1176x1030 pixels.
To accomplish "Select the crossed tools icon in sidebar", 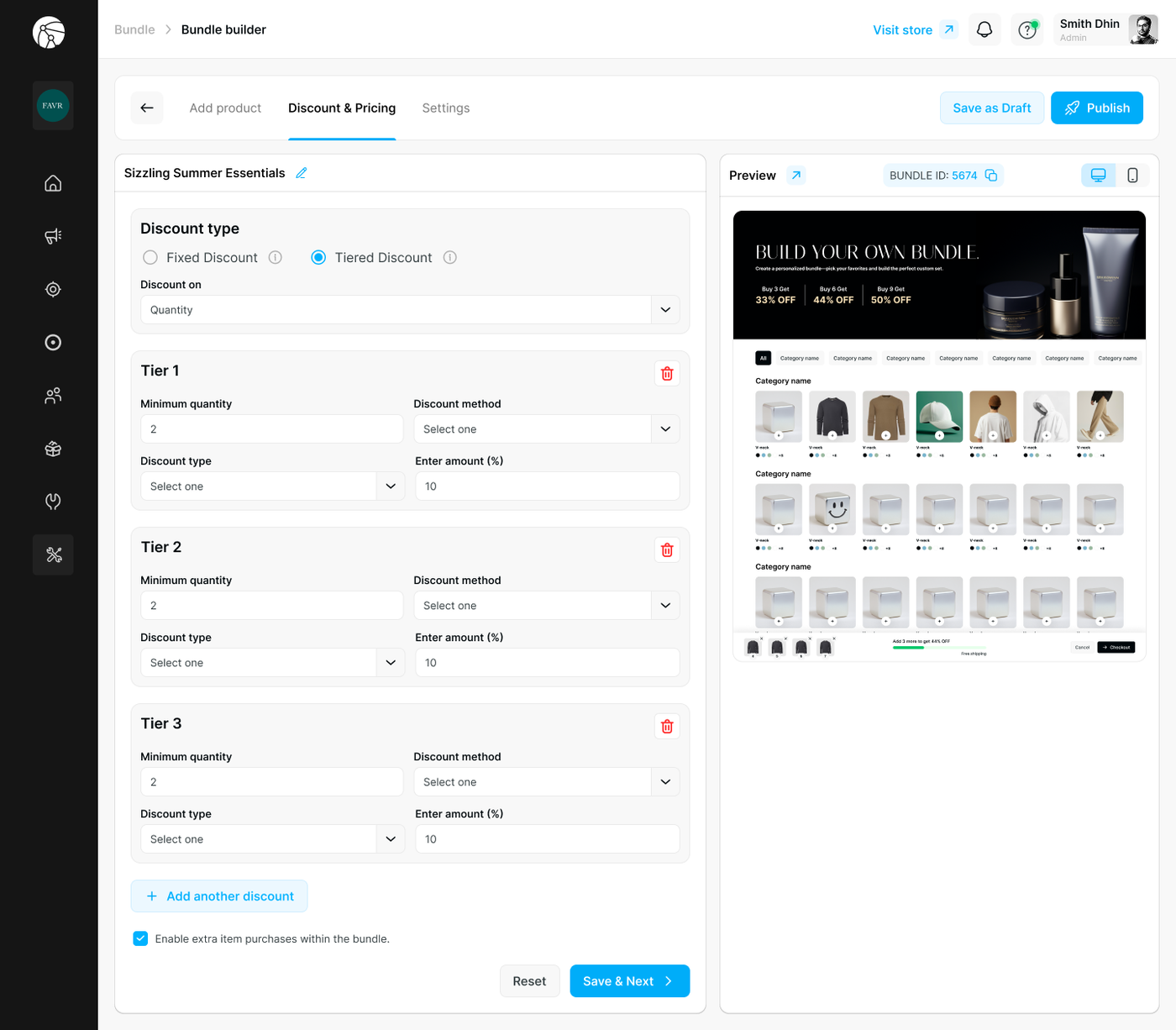I will tap(53, 554).
